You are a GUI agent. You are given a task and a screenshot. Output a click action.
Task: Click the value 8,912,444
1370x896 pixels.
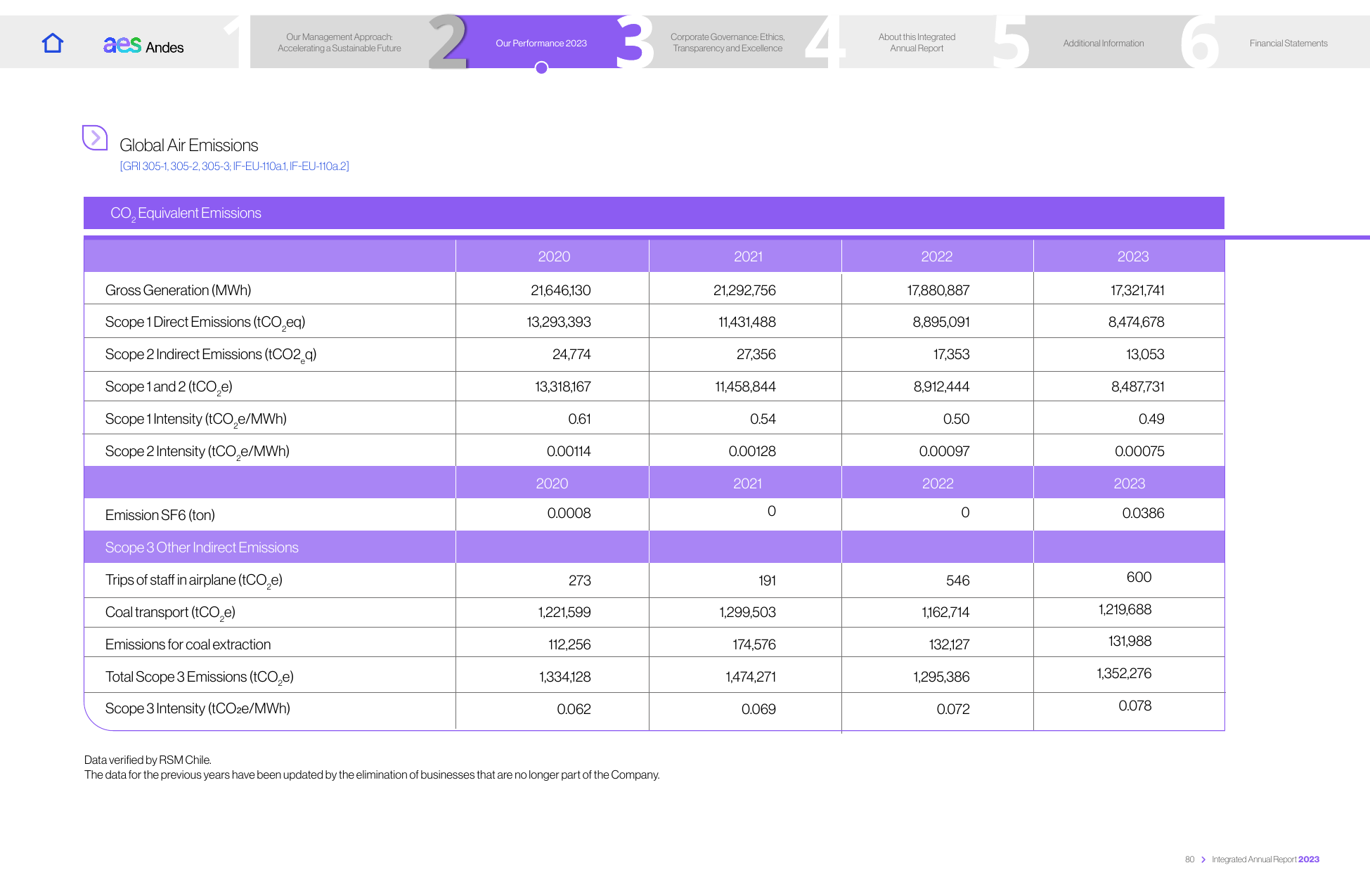coord(941,387)
